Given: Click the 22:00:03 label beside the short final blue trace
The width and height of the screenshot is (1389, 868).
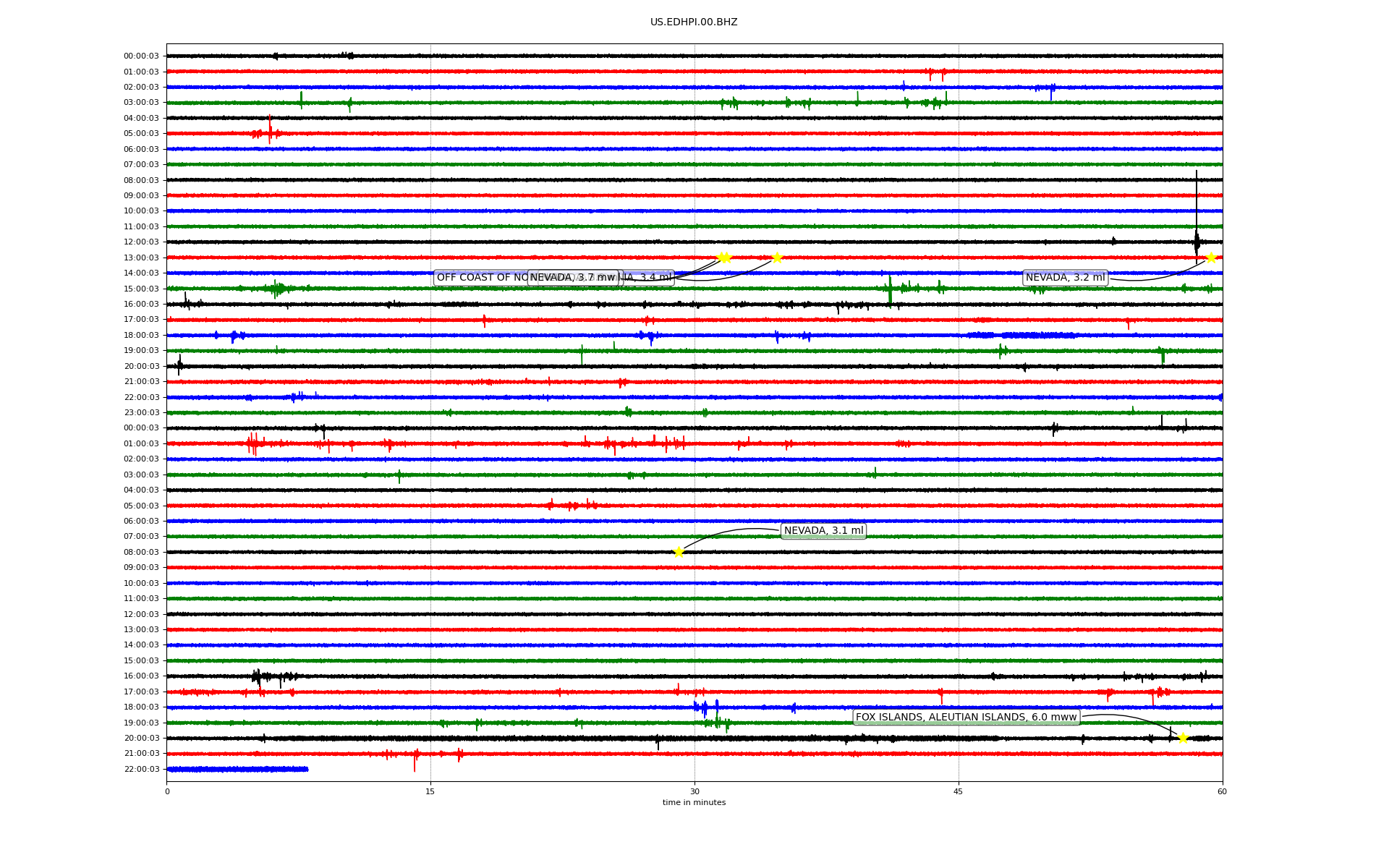Looking at the screenshot, I should coord(141,770).
